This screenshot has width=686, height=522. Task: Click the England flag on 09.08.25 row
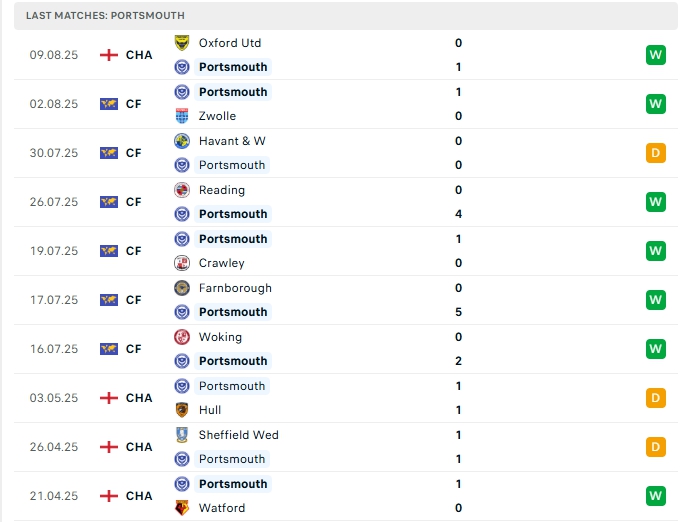pos(109,55)
